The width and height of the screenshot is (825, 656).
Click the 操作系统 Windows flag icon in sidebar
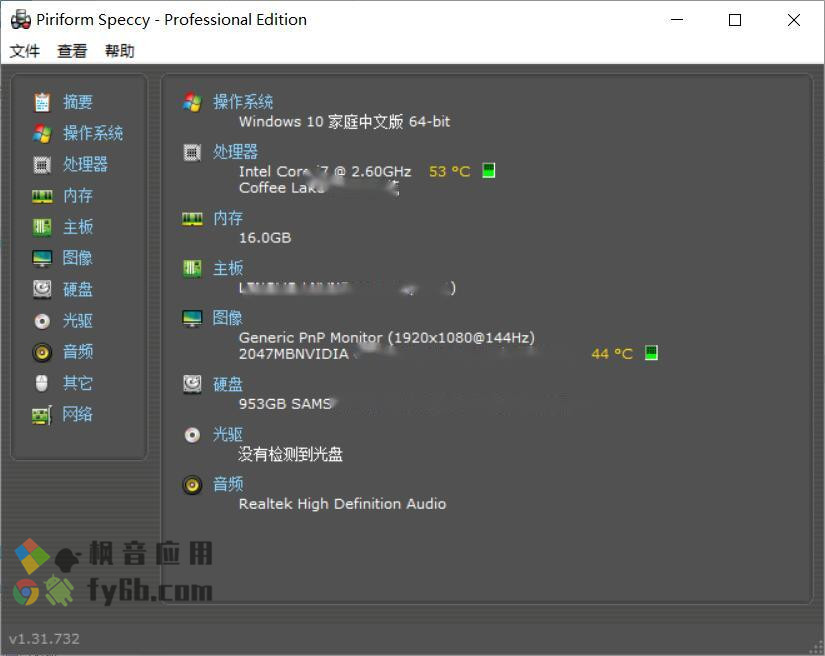[x=42, y=133]
